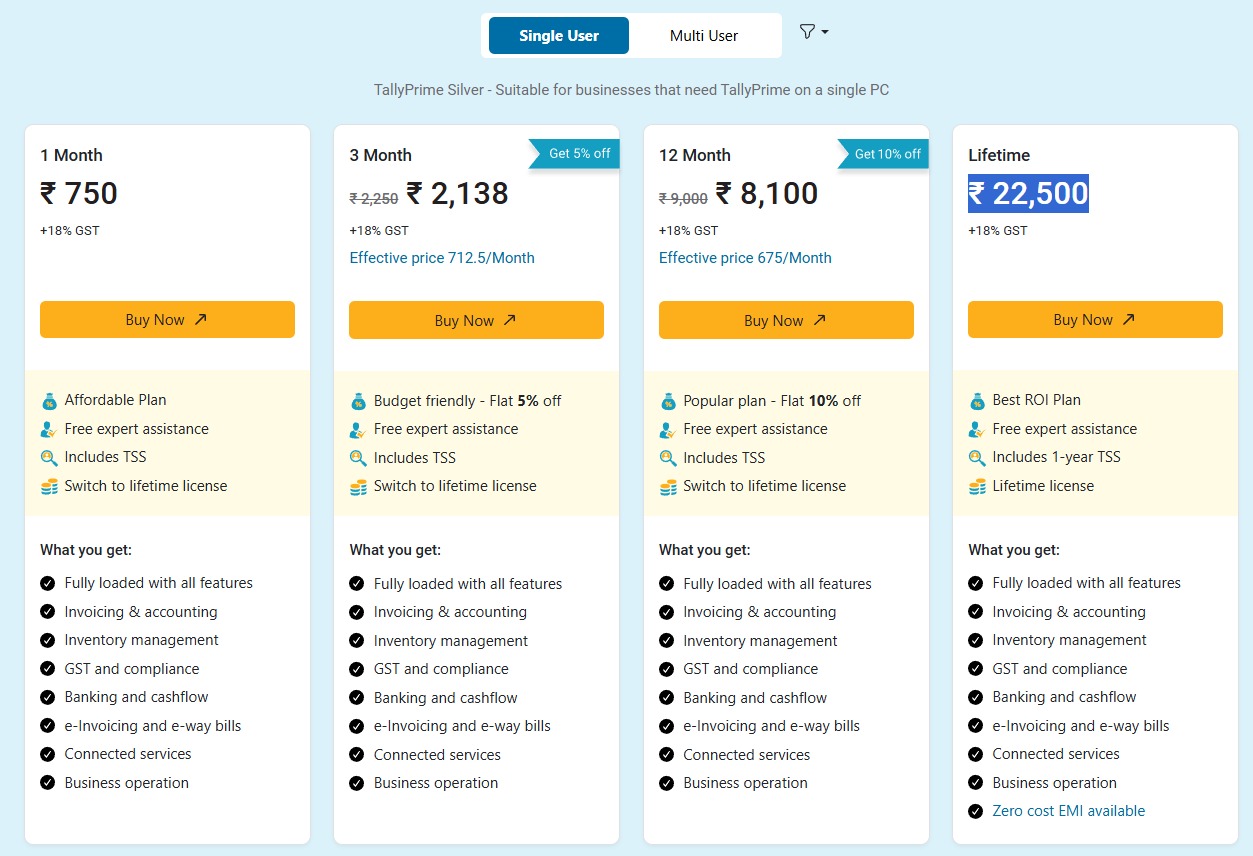Switch to the Multi User tab

pos(704,36)
